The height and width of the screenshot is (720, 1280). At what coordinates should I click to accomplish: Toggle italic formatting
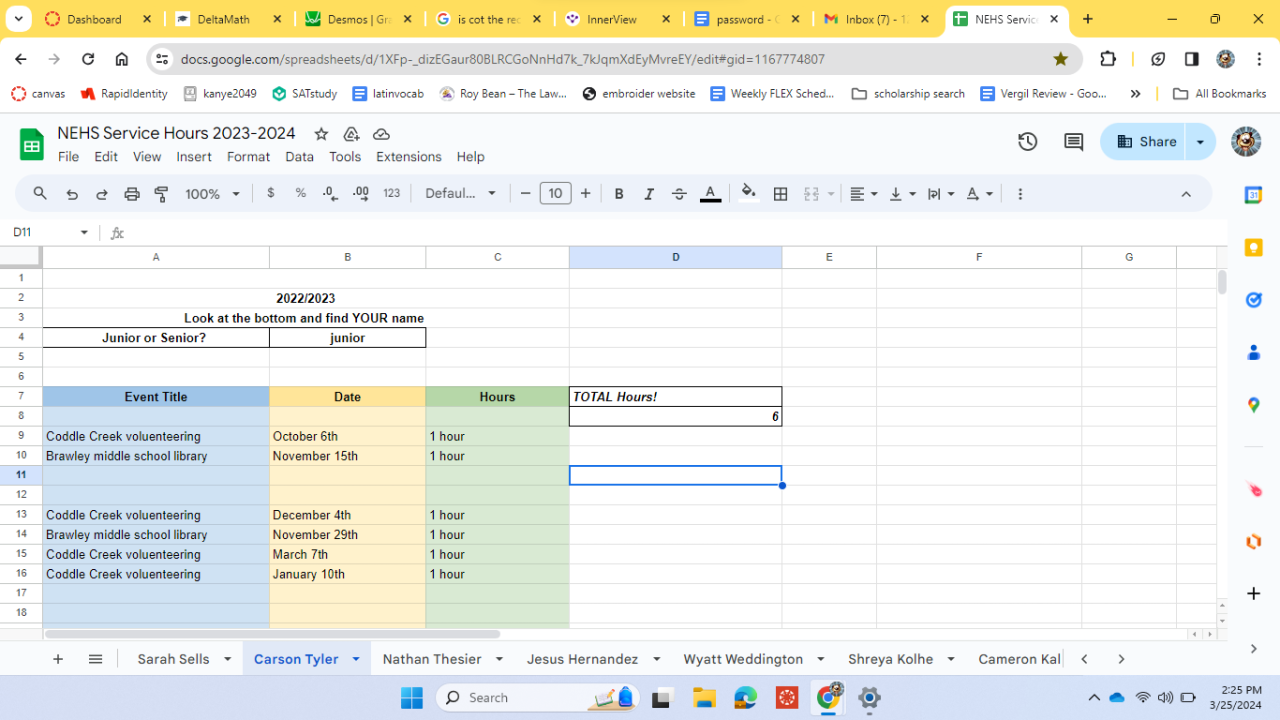pos(649,194)
